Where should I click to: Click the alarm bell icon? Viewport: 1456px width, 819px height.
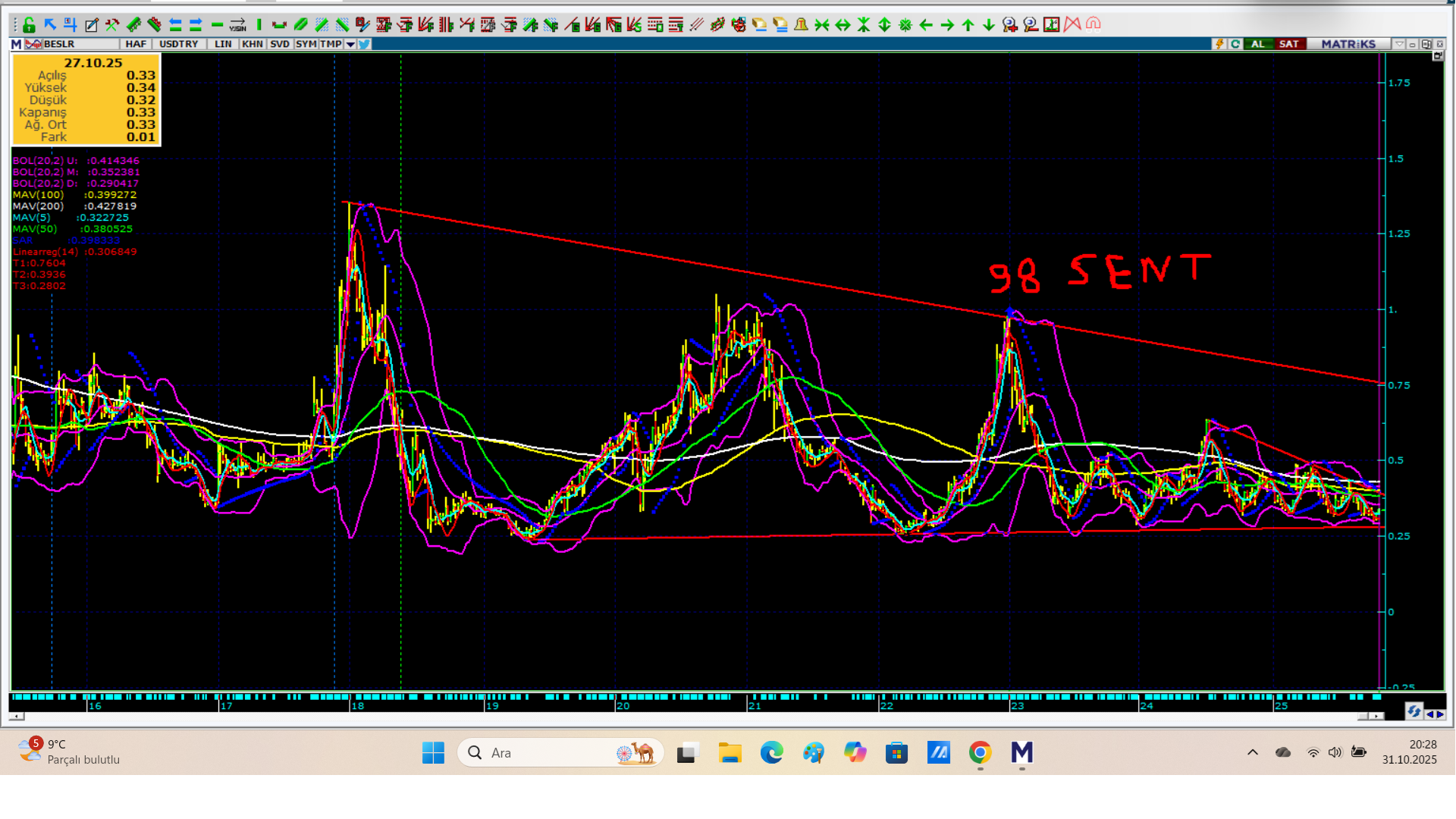[x=801, y=25]
